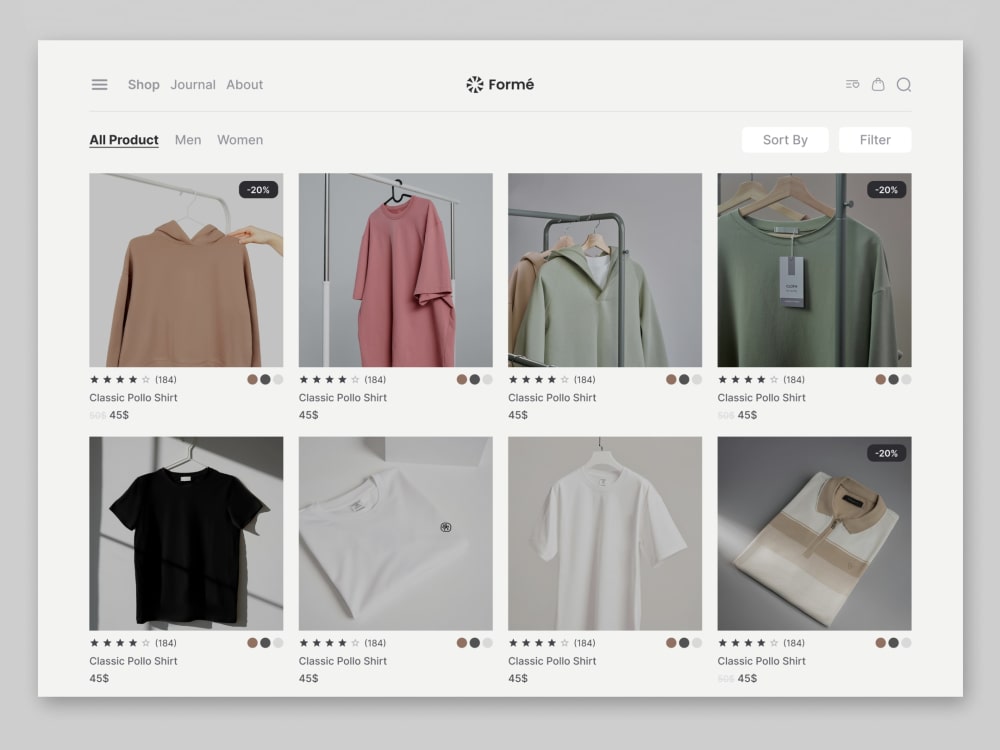Click star rating under black t-shirt
The image size is (1000, 750).
pos(120,643)
